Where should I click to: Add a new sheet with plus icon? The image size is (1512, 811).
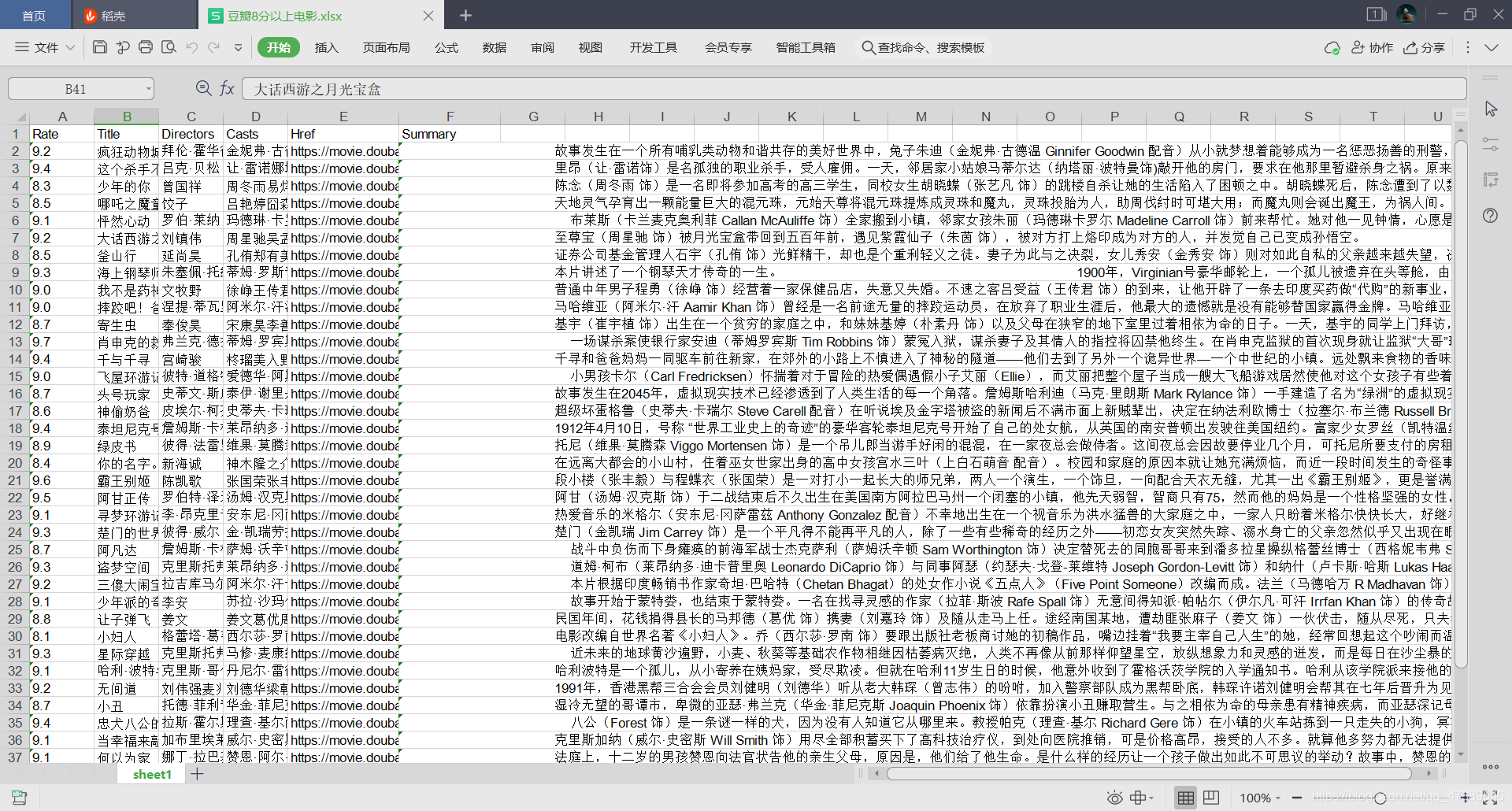pyautogui.click(x=198, y=774)
